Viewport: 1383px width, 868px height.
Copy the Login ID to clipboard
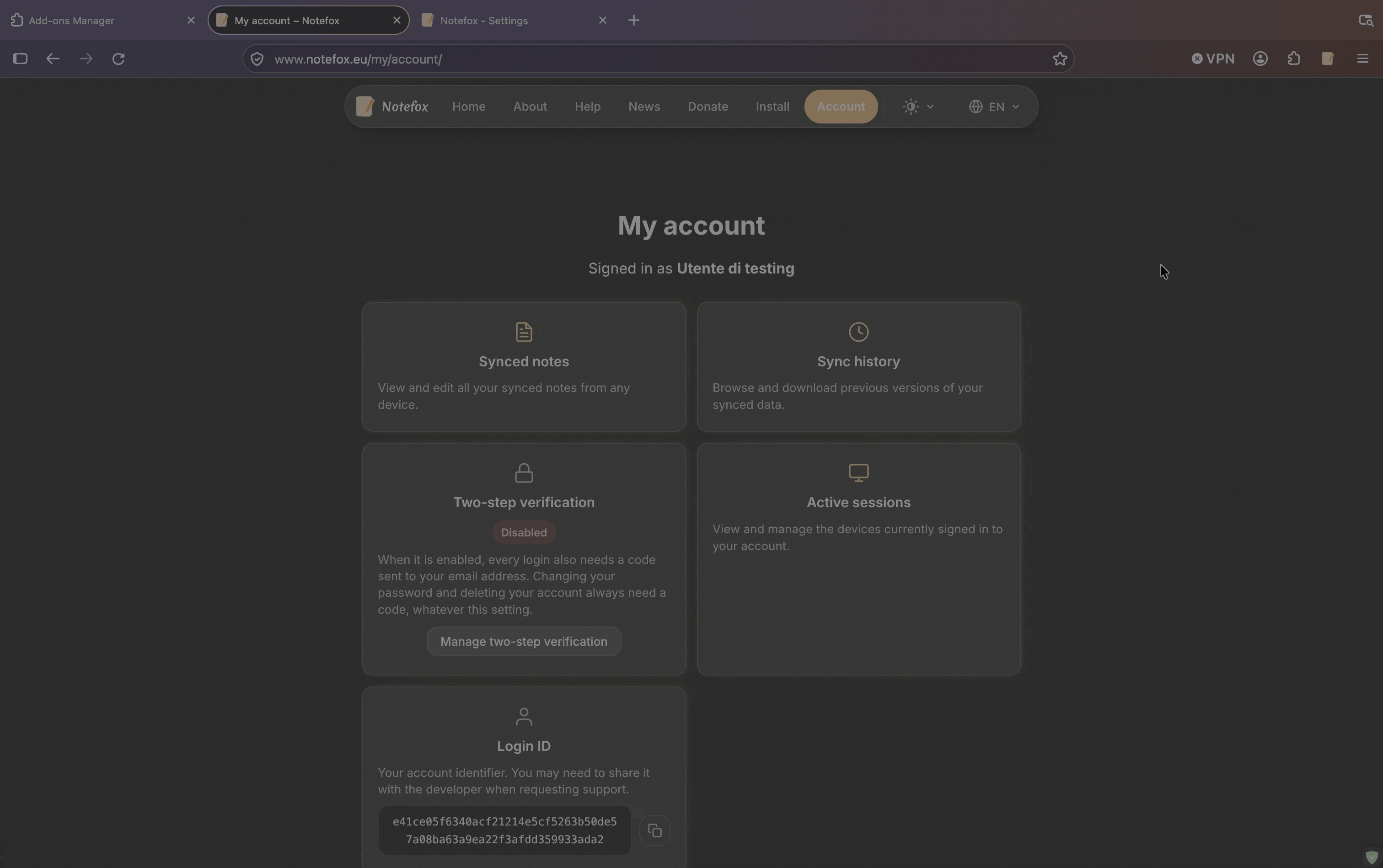point(654,830)
